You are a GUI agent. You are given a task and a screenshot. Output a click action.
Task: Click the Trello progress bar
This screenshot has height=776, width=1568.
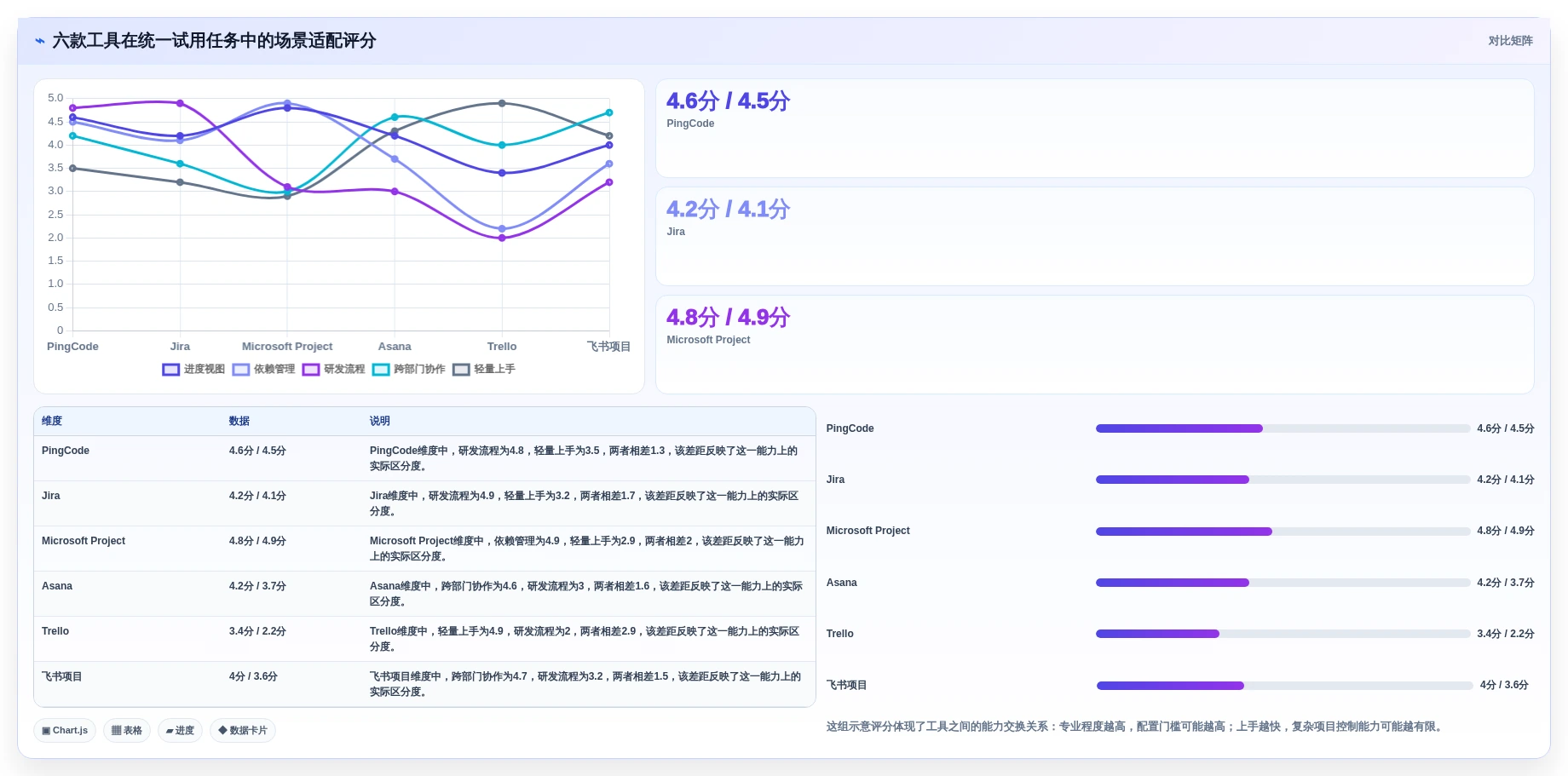coord(1283,634)
